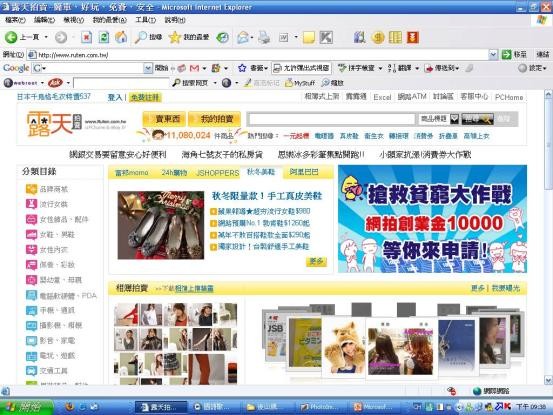Refresh the page using the green arrows icon
Viewport: 553px width, 415px height.
pos(104,37)
